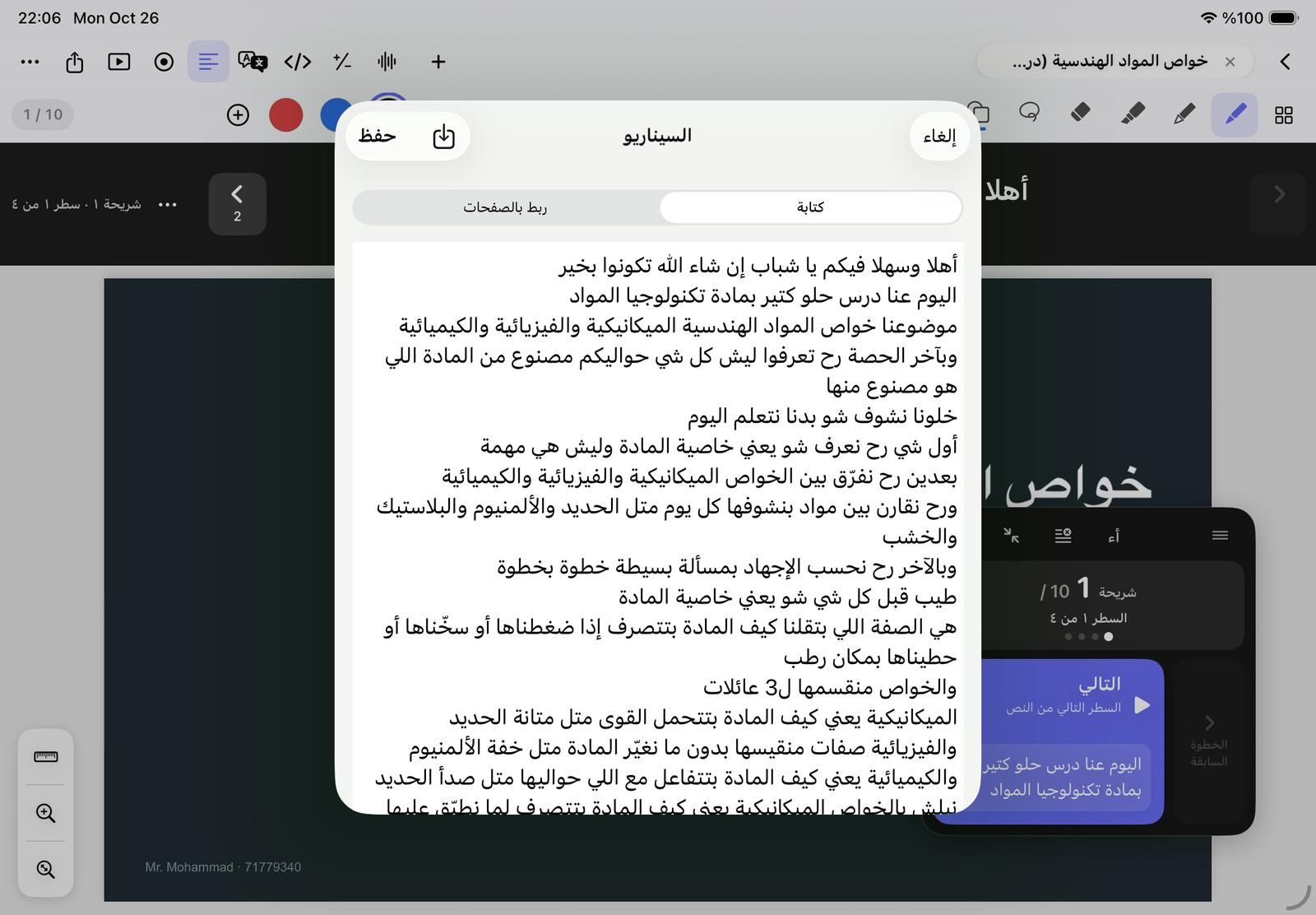
Task: Choose the red color swatch
Action: (285, 115)
